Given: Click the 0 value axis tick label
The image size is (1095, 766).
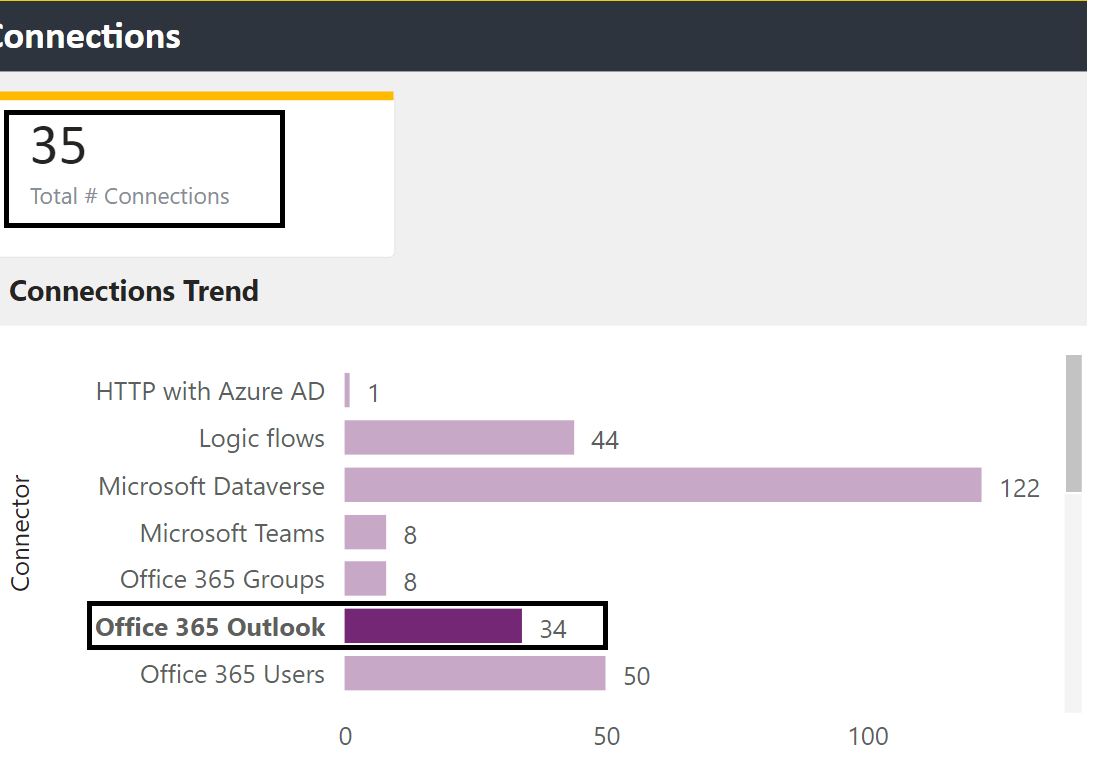Looking at the screenshot, I should click(345, 736).
